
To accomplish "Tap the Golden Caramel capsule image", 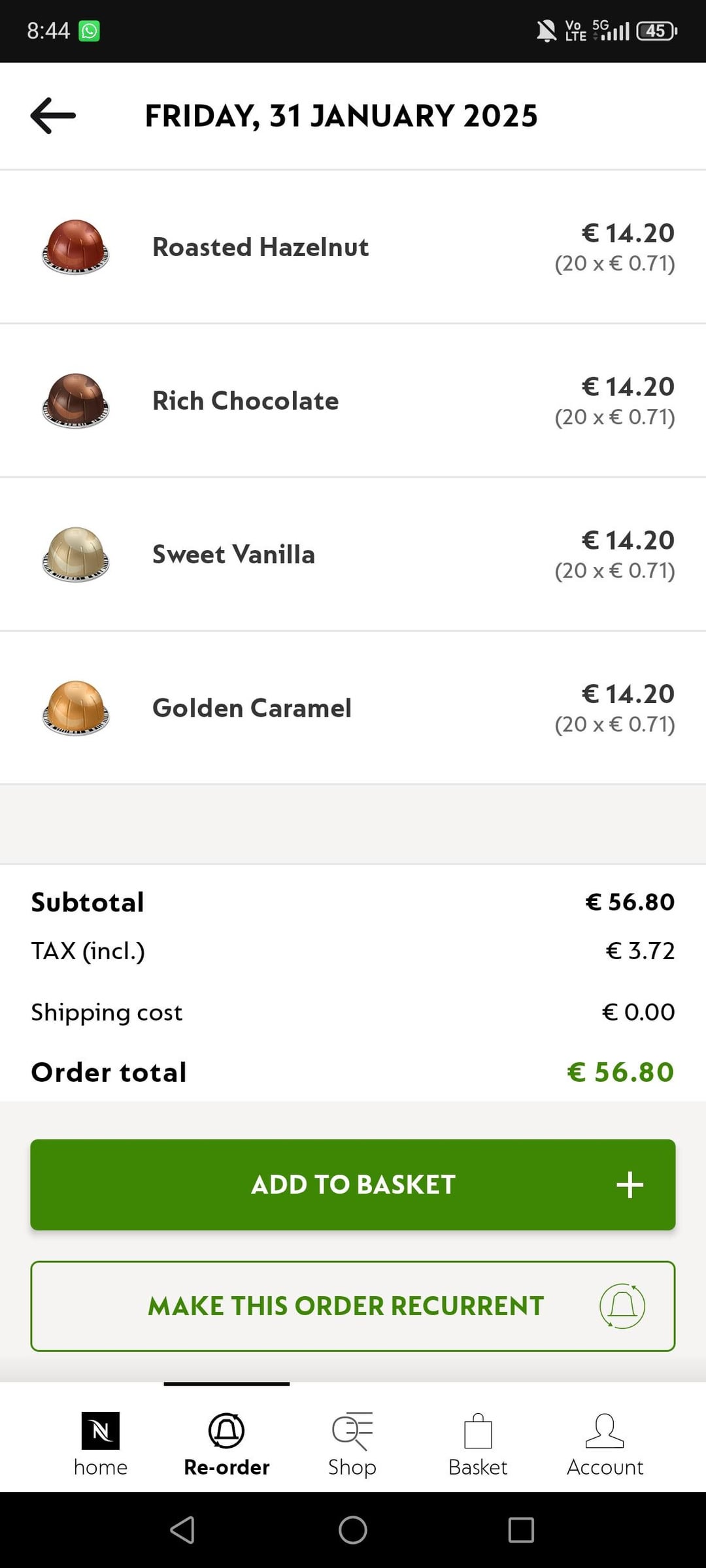I will click(x=75, y=708).
